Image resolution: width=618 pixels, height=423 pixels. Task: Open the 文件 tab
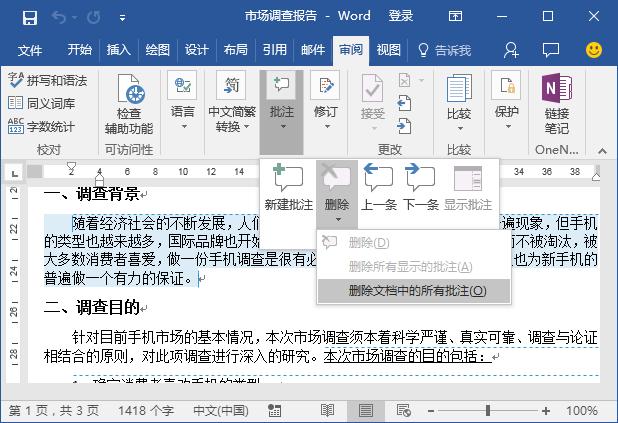coord(30,50)
